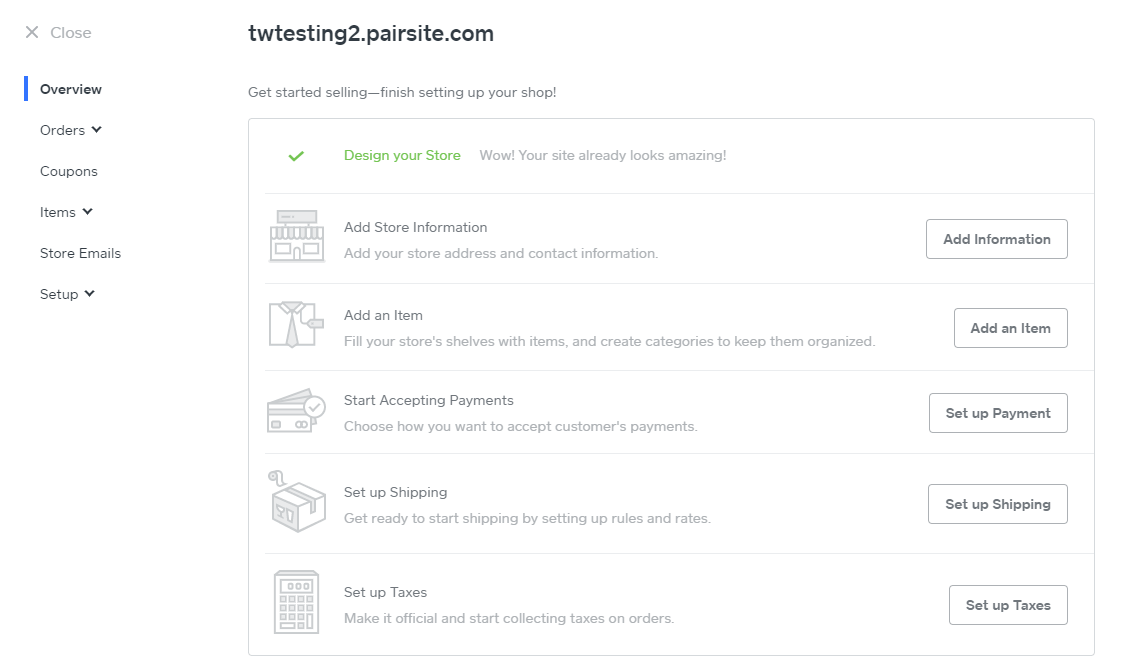The image size is (1123, 667).
Task: Click the shipping box icon
Action: [x=297, y=502]
